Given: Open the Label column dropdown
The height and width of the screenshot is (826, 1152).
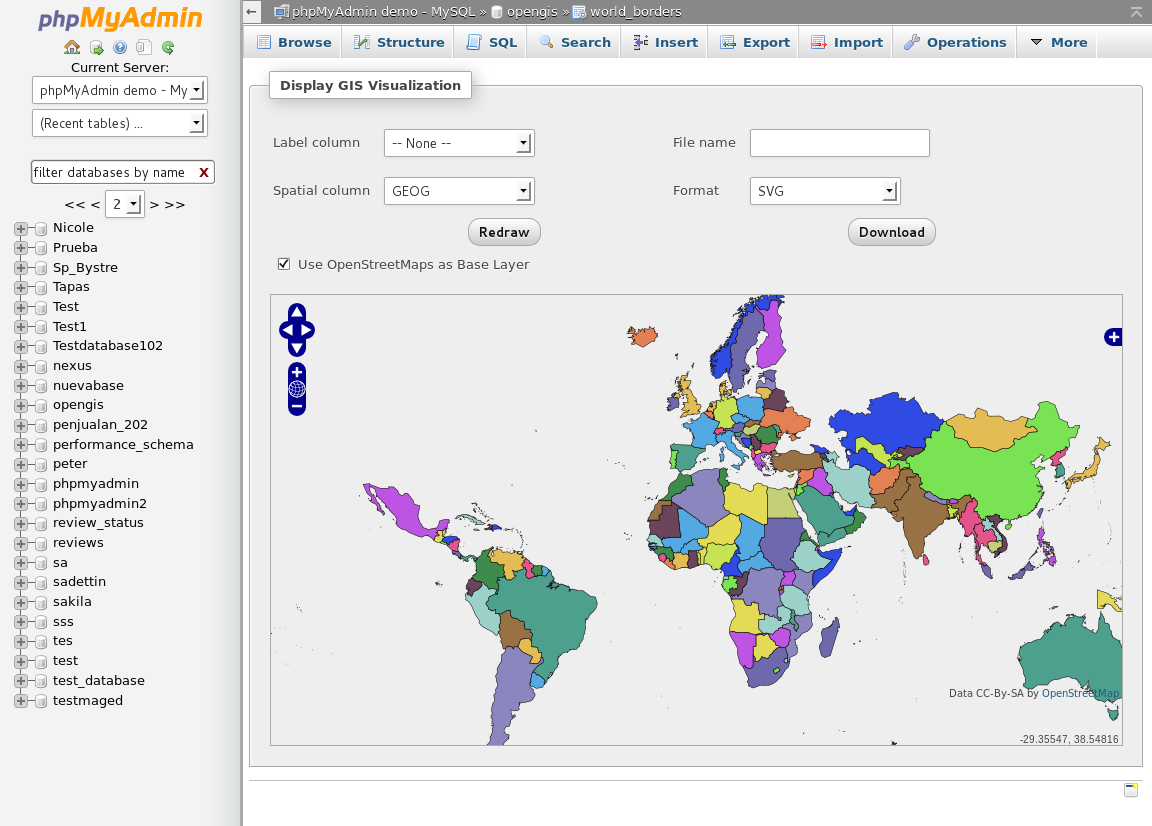Looking at the screenshot, I should point(459,143).
